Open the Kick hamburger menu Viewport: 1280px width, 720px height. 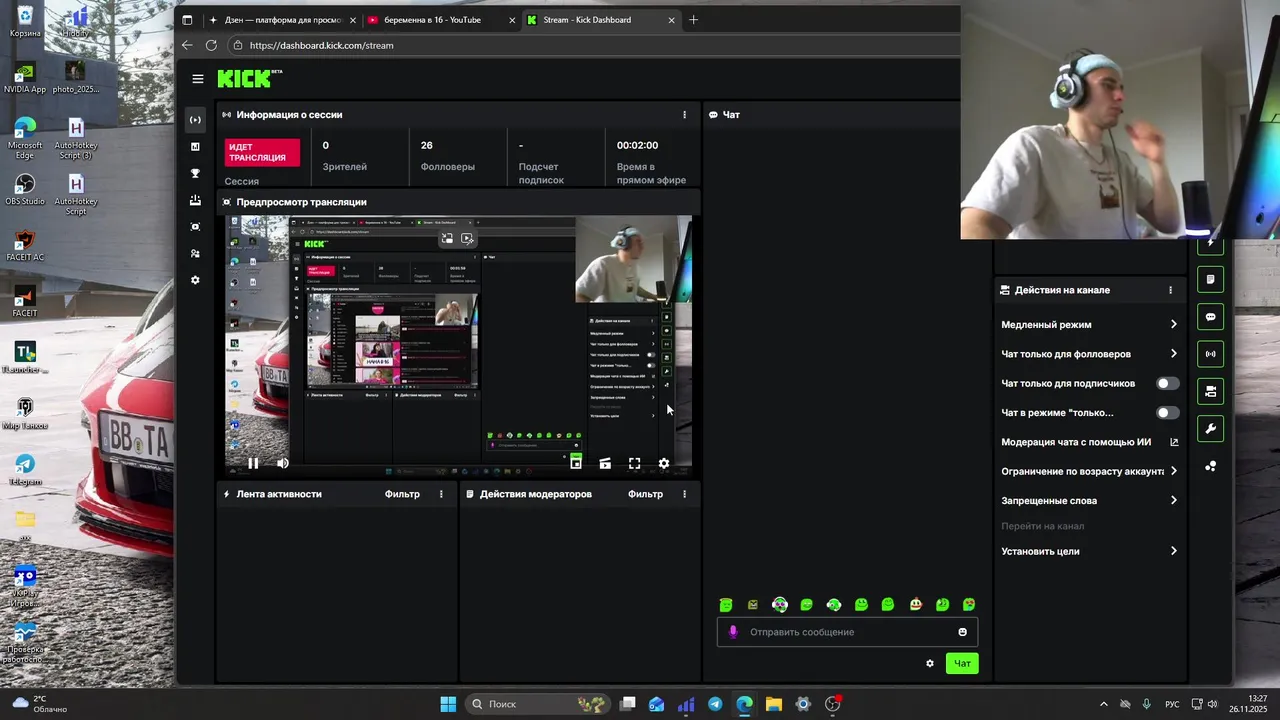198,79
